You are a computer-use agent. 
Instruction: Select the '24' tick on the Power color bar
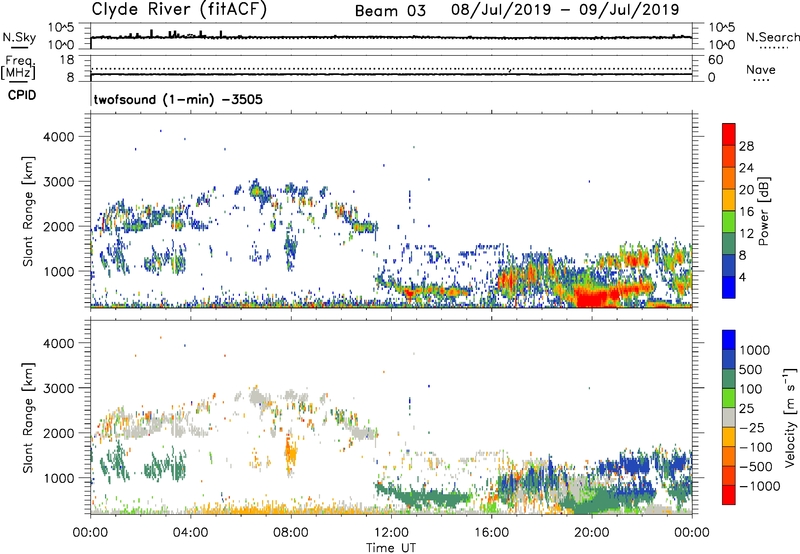coord(746,168)
